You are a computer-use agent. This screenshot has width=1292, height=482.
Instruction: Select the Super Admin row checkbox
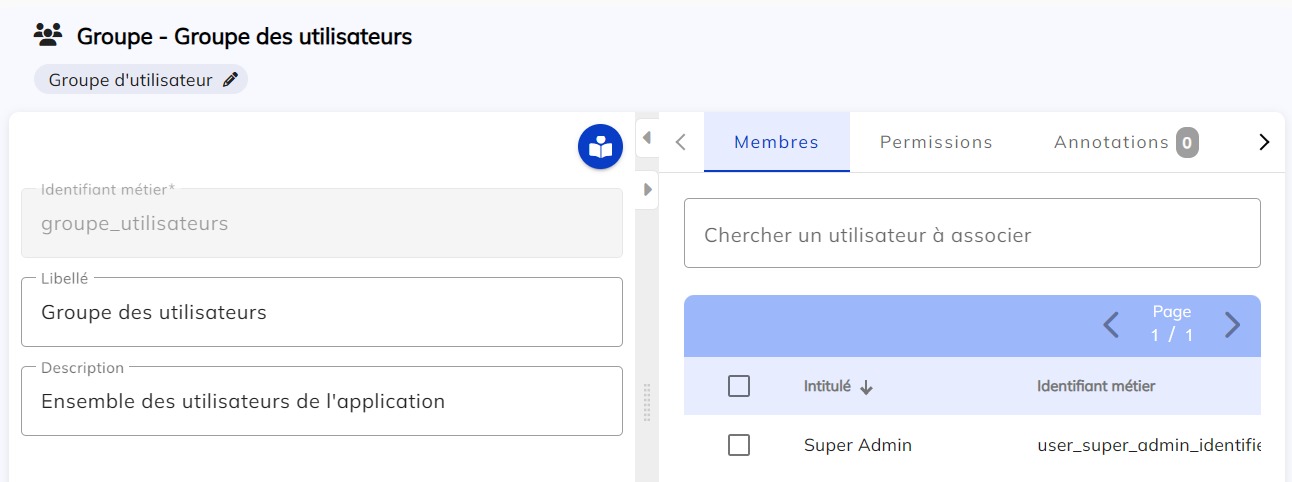[739, 445]
